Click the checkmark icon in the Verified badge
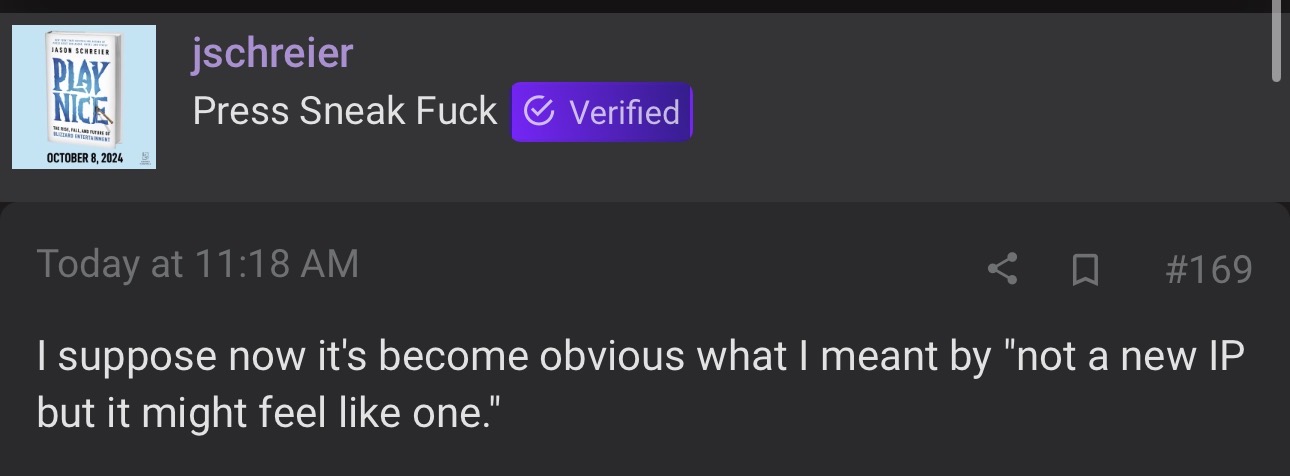 click(539, 112)
